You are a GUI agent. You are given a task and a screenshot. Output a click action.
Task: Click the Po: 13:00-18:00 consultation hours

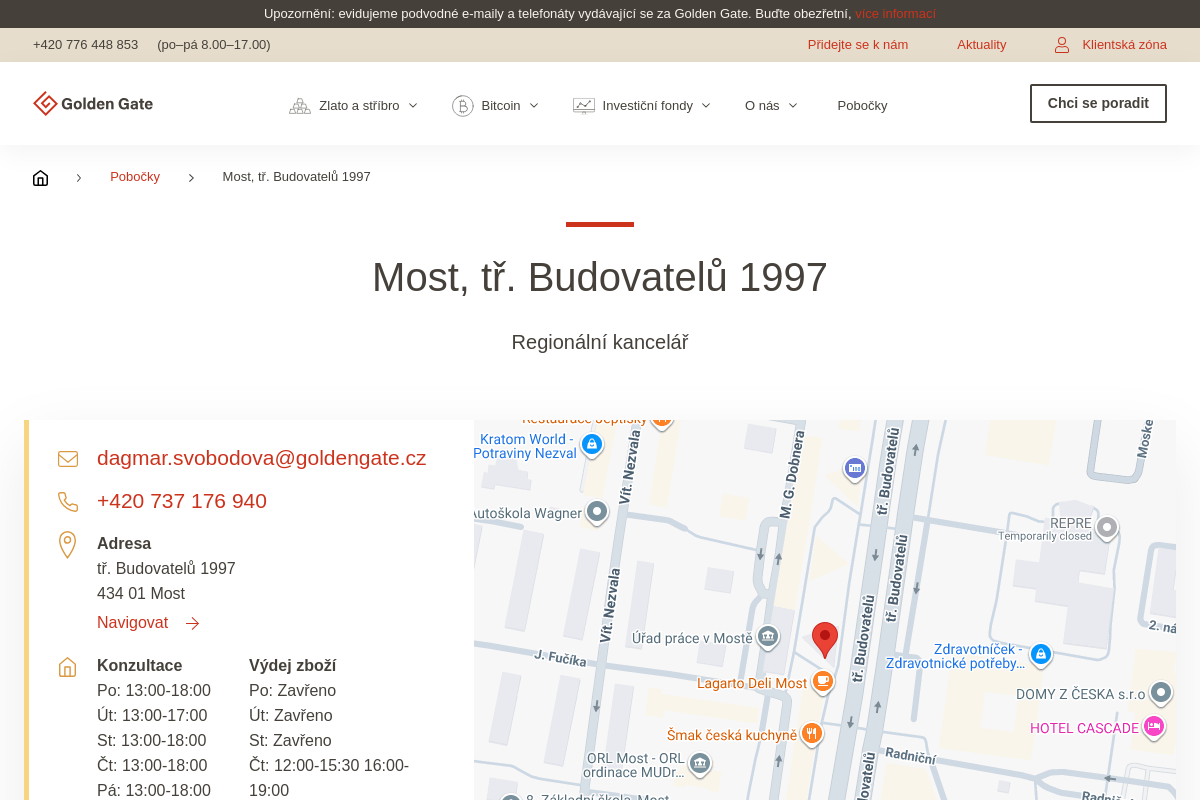(x=154, y=691)
